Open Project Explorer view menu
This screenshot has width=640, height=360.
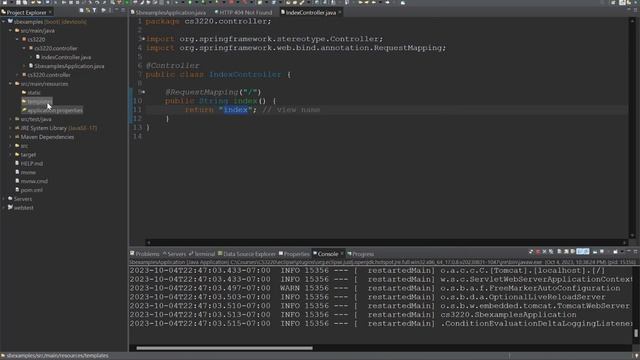tap(110, 10)
